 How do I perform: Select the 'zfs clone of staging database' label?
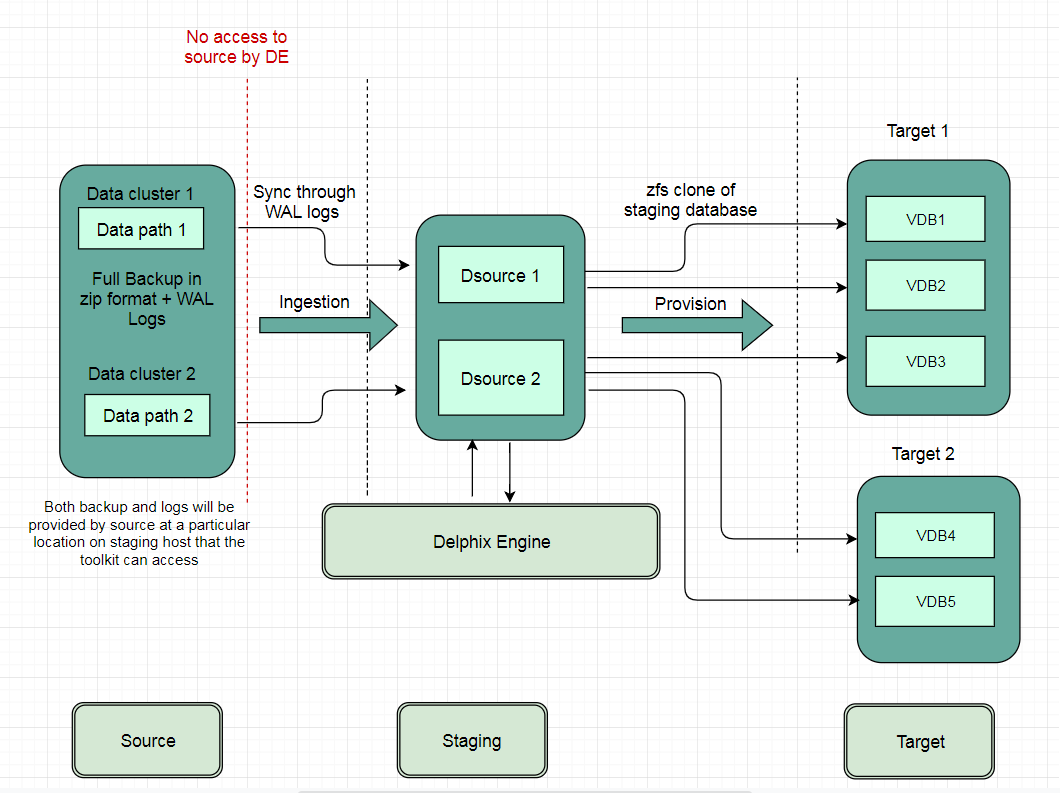[690, 200]
